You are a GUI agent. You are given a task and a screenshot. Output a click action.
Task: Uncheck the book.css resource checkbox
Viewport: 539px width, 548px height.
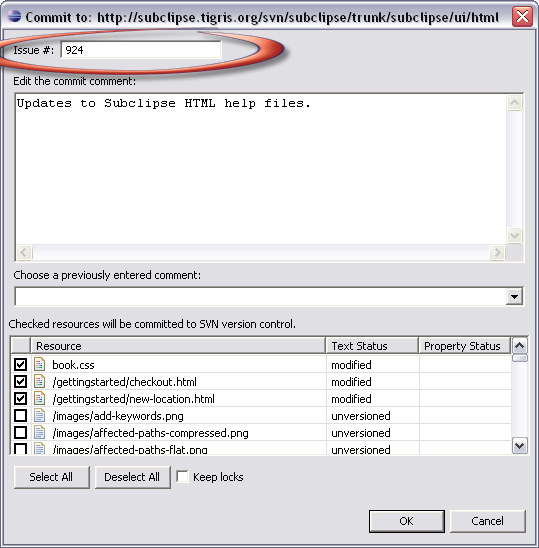pos(20,365)
